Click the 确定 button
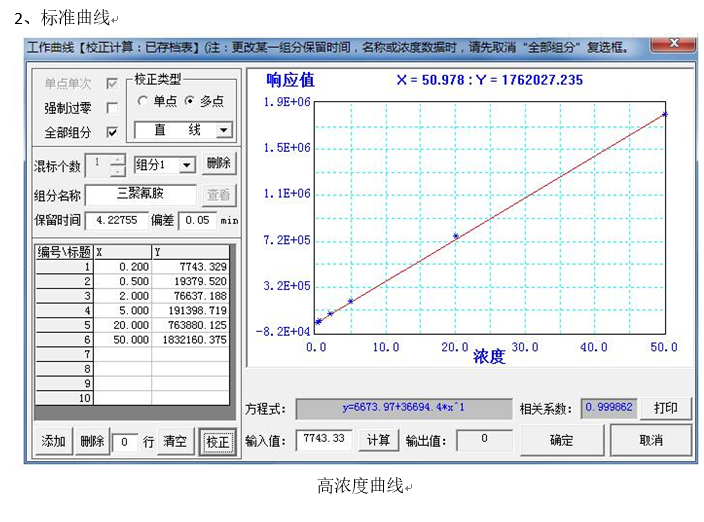The width and height of the screenshot is (704, 522). pos(561,440)
